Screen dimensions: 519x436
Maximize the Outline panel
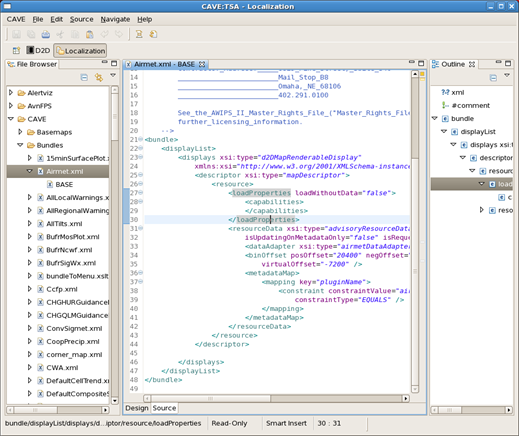coord(508,63)
